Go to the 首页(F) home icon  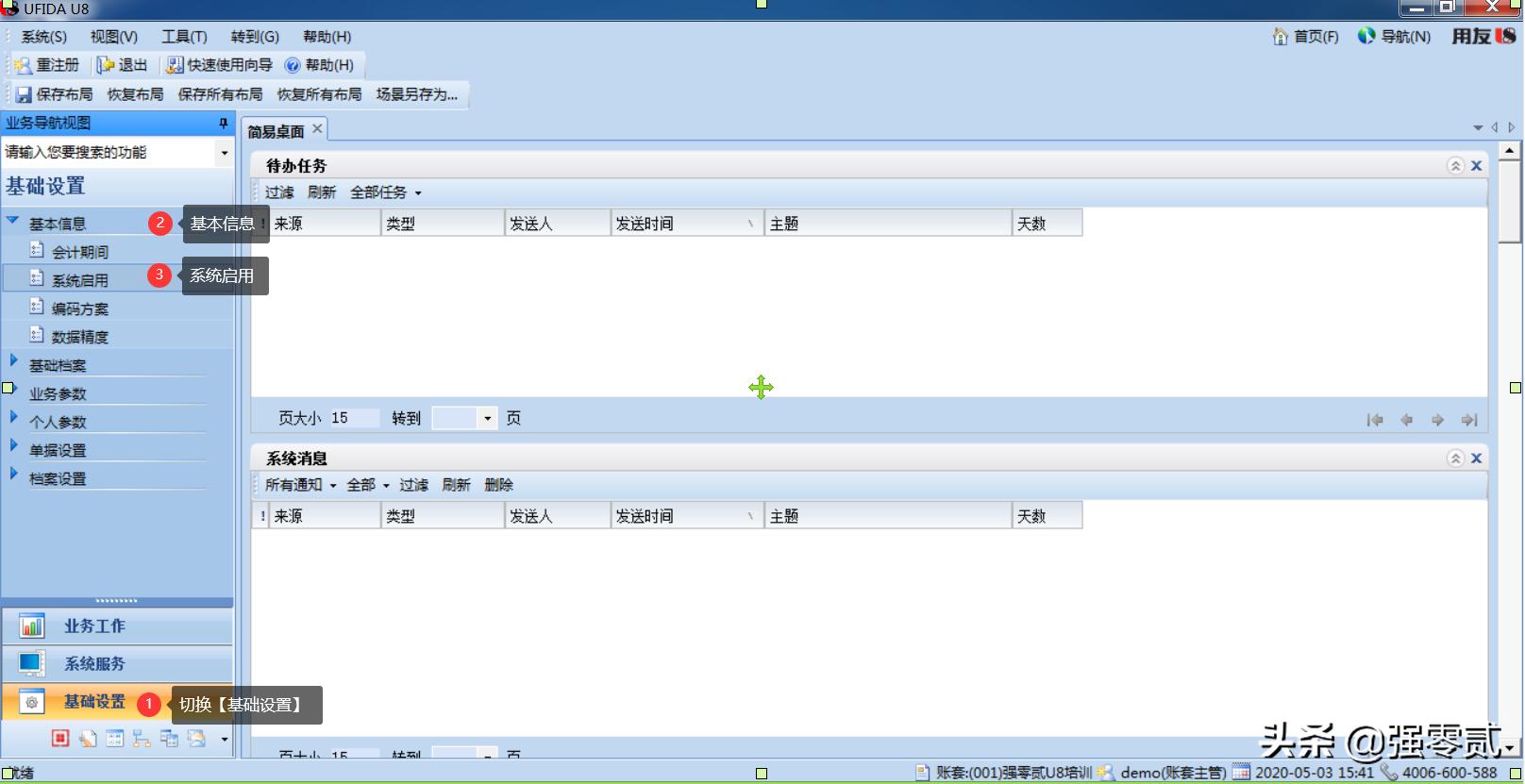coord(1281,37)
